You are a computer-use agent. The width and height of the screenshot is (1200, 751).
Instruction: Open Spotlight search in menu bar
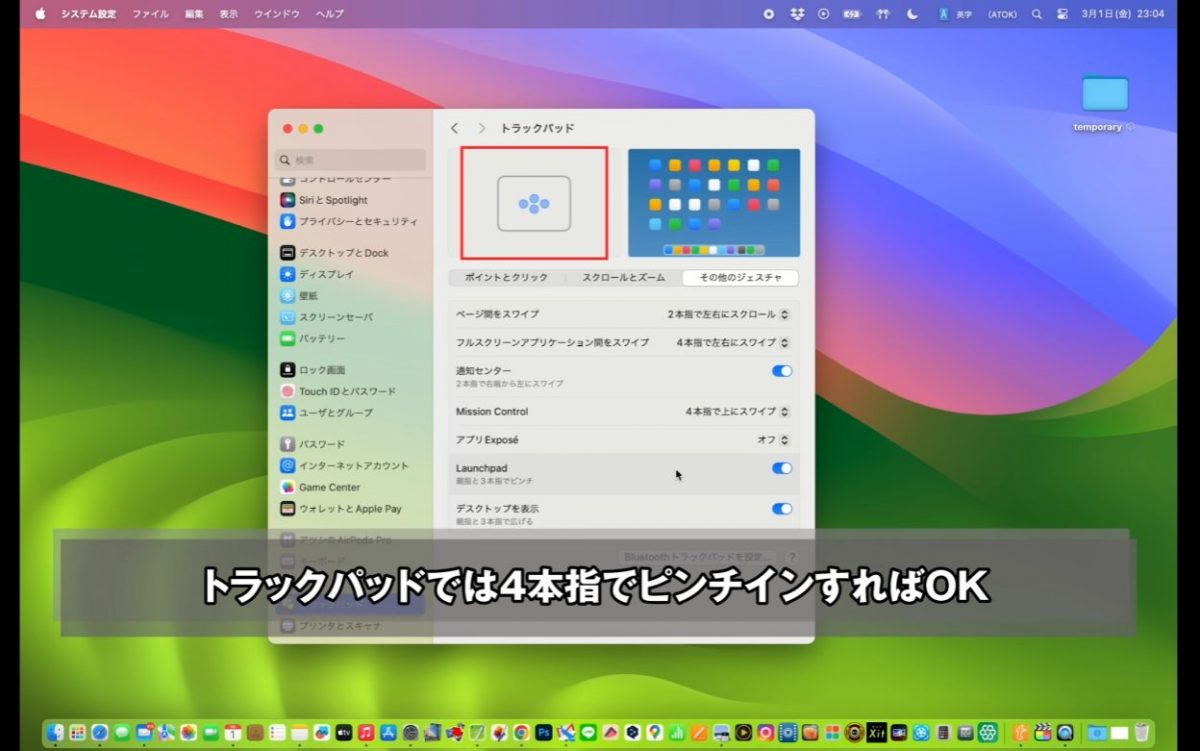1037,14
